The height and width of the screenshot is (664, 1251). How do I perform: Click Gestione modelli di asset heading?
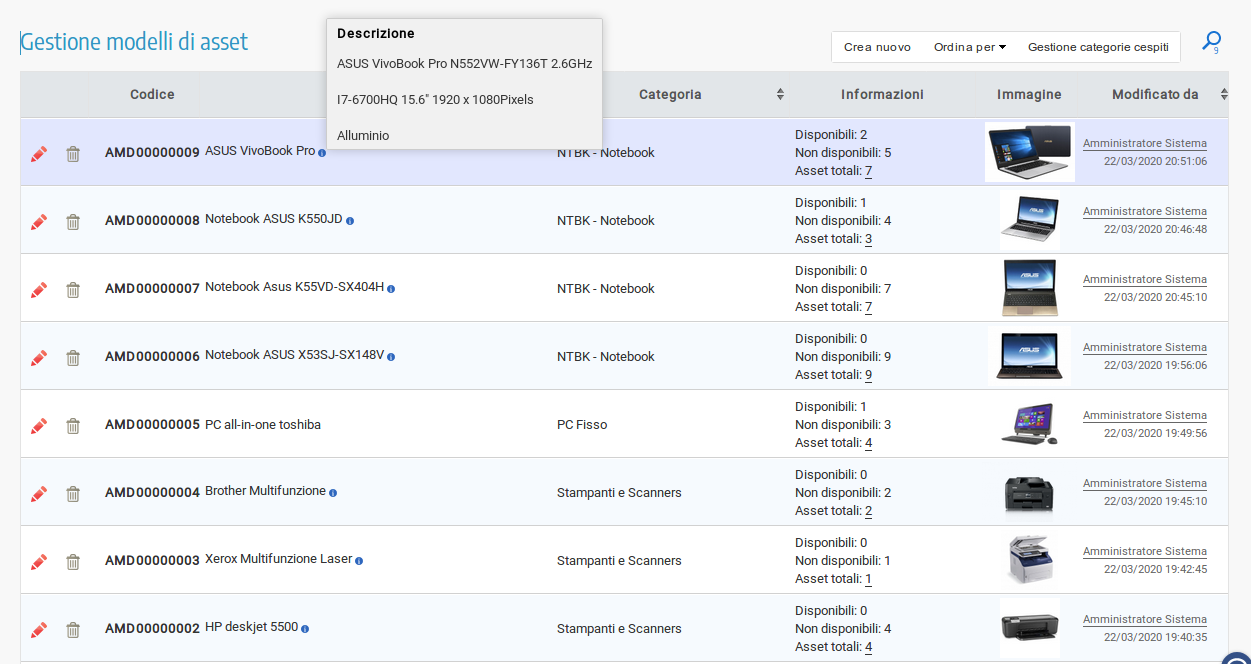pos(134,42)
